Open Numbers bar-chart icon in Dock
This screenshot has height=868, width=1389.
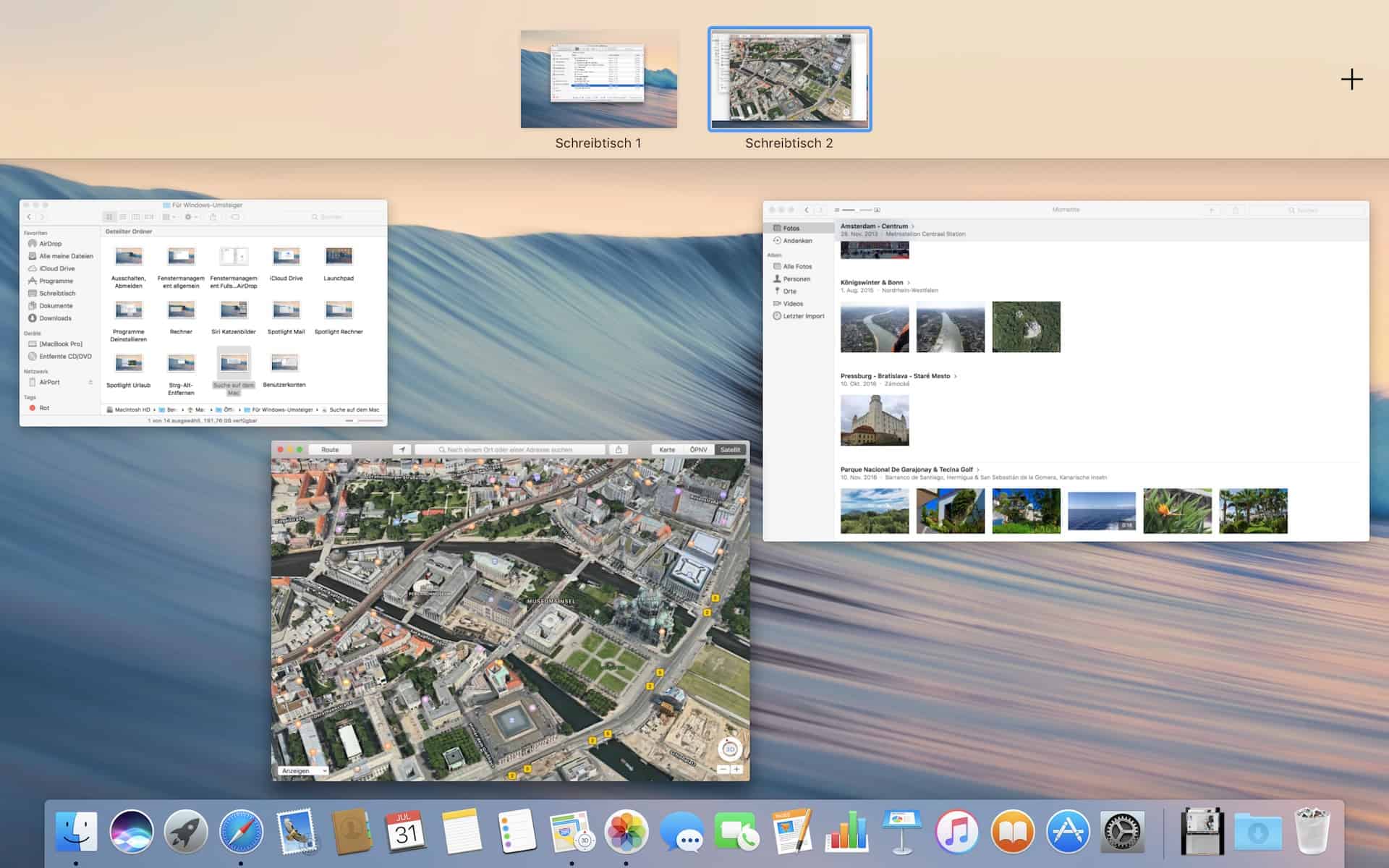(x=846, y=832)
